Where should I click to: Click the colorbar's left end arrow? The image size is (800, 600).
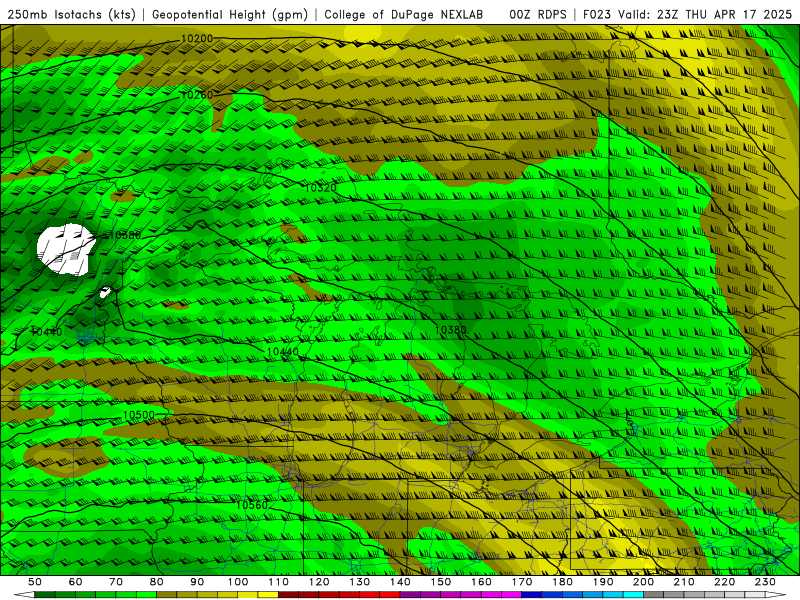(24, 594)
